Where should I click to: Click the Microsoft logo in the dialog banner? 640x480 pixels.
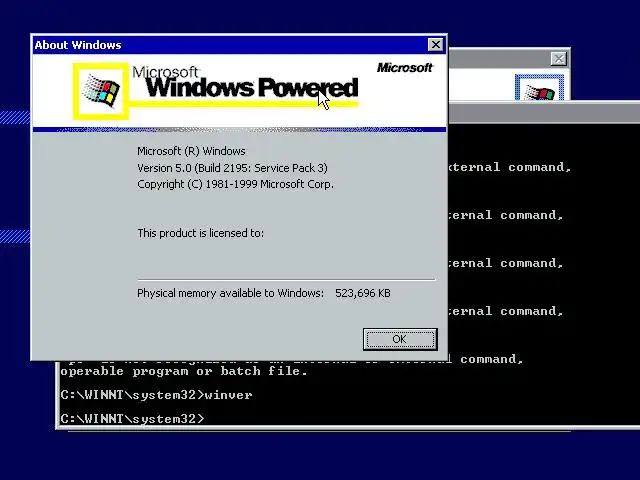tap(404, 68)
